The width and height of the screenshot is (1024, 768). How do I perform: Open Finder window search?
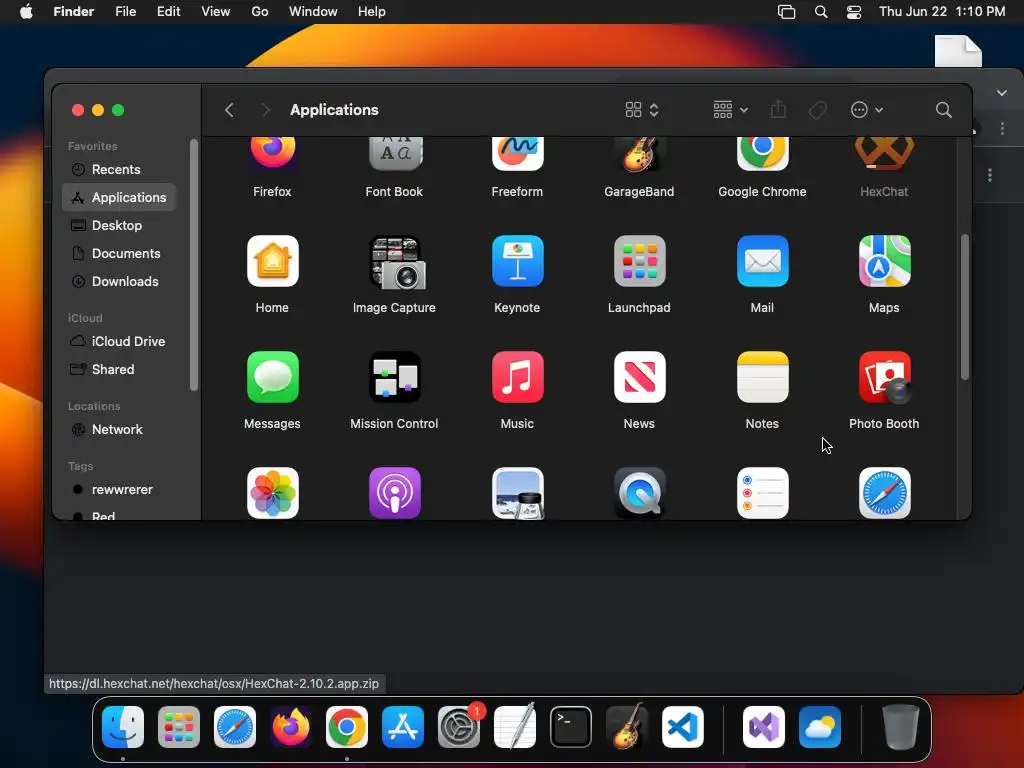click(x=943, y=110)
